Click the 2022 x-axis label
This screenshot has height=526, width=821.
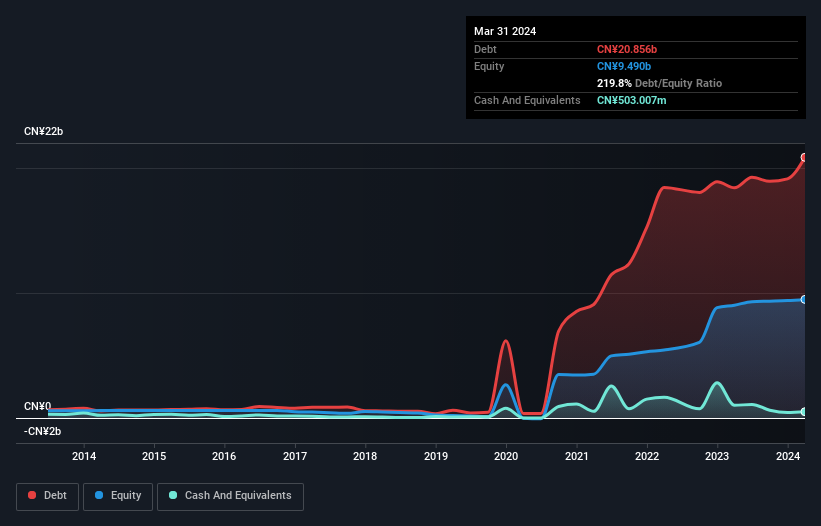(647, 456)
